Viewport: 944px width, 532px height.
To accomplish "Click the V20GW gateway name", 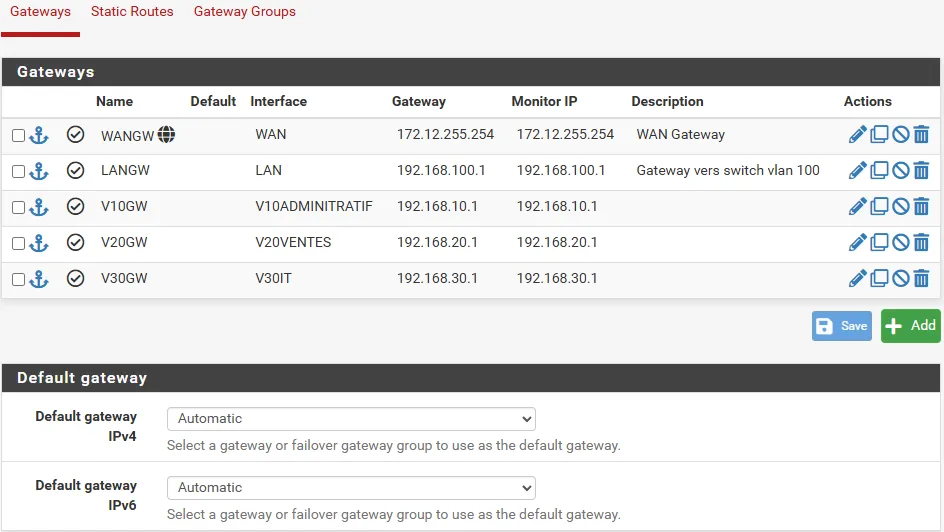I will (x=124, y=243).
